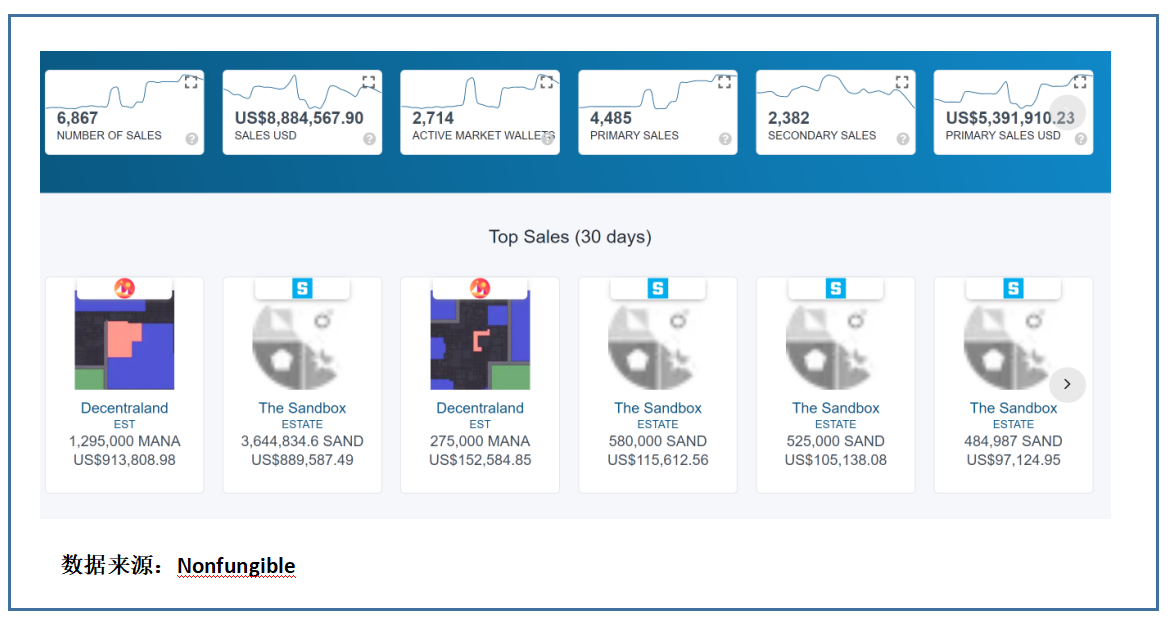Select the 1,295,000 MANA price
Image resolution: width=1174 pixels, height=624 pixels.
click(x=124, y=441)
